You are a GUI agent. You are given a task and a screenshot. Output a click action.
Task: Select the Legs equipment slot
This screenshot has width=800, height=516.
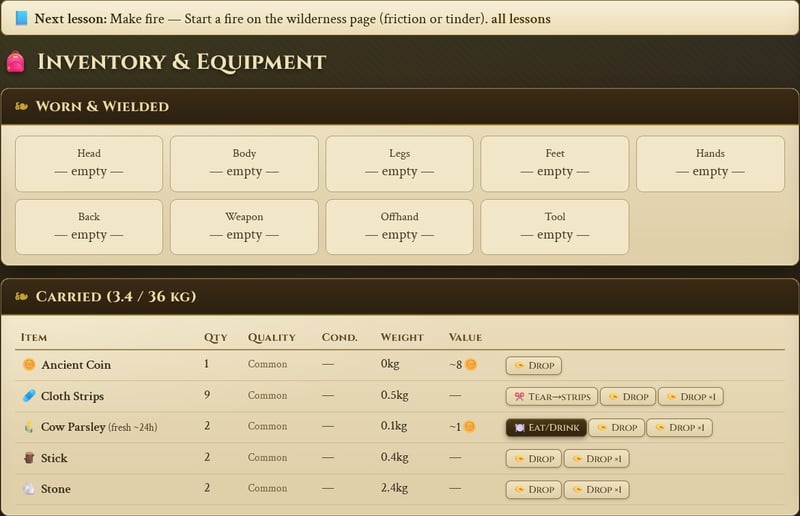click(399, 164)
